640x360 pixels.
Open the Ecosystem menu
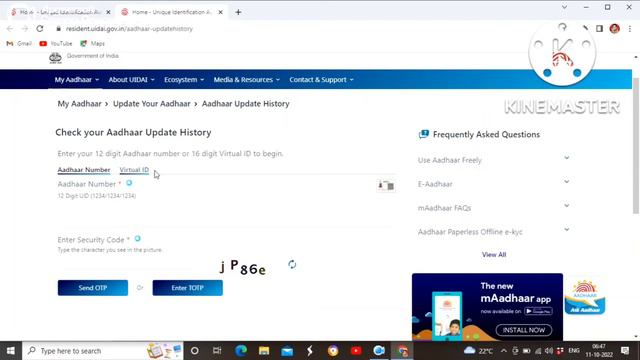tap(184, 80)
